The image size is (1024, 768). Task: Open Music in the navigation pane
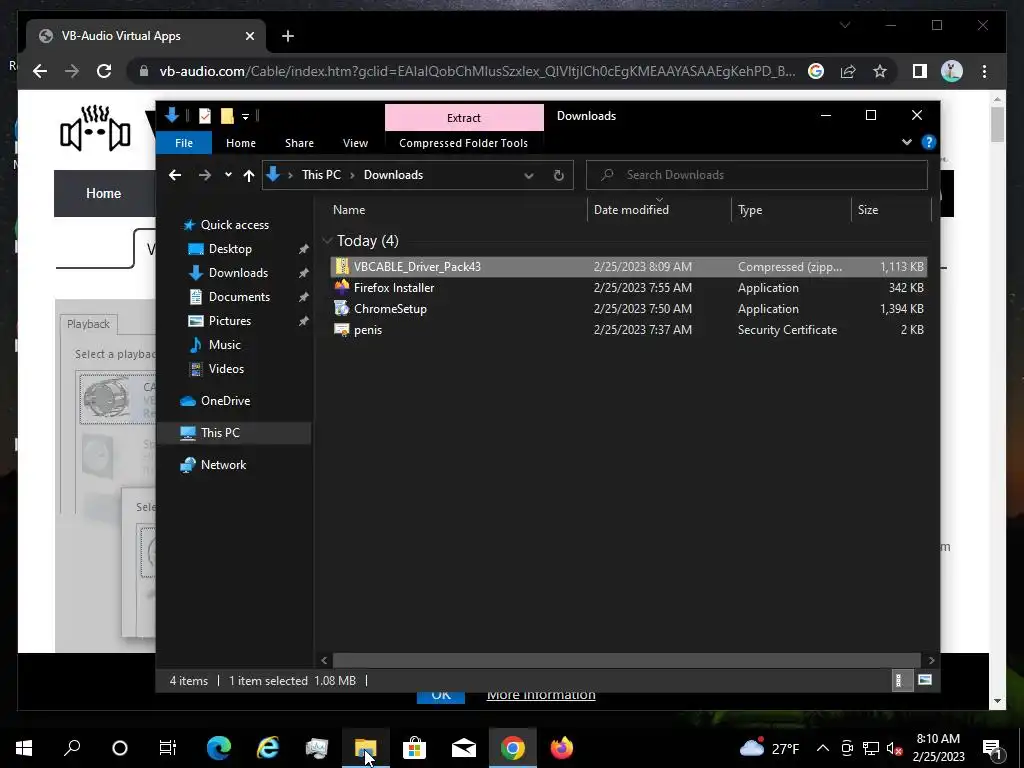[x=224, y=345]
